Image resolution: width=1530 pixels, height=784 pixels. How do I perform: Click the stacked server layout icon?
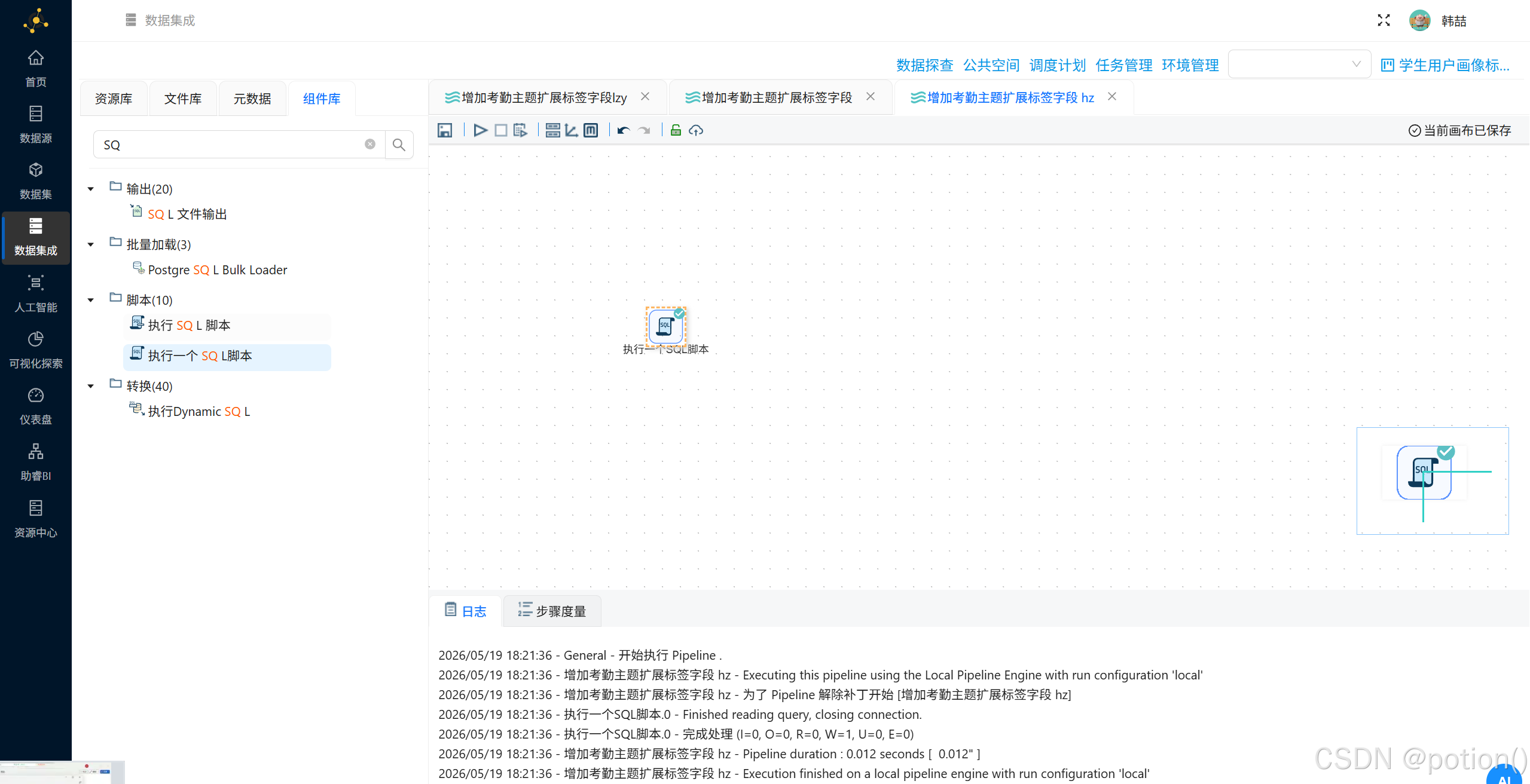point(553,130)
